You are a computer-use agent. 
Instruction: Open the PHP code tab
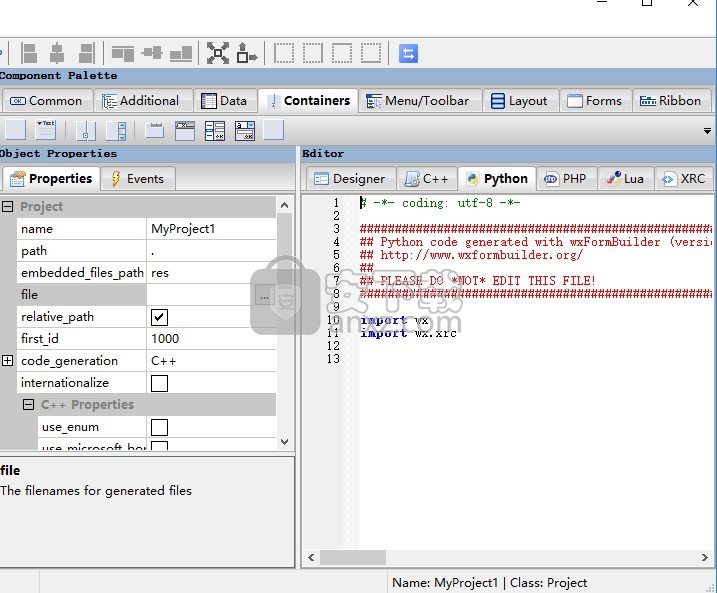565,179
